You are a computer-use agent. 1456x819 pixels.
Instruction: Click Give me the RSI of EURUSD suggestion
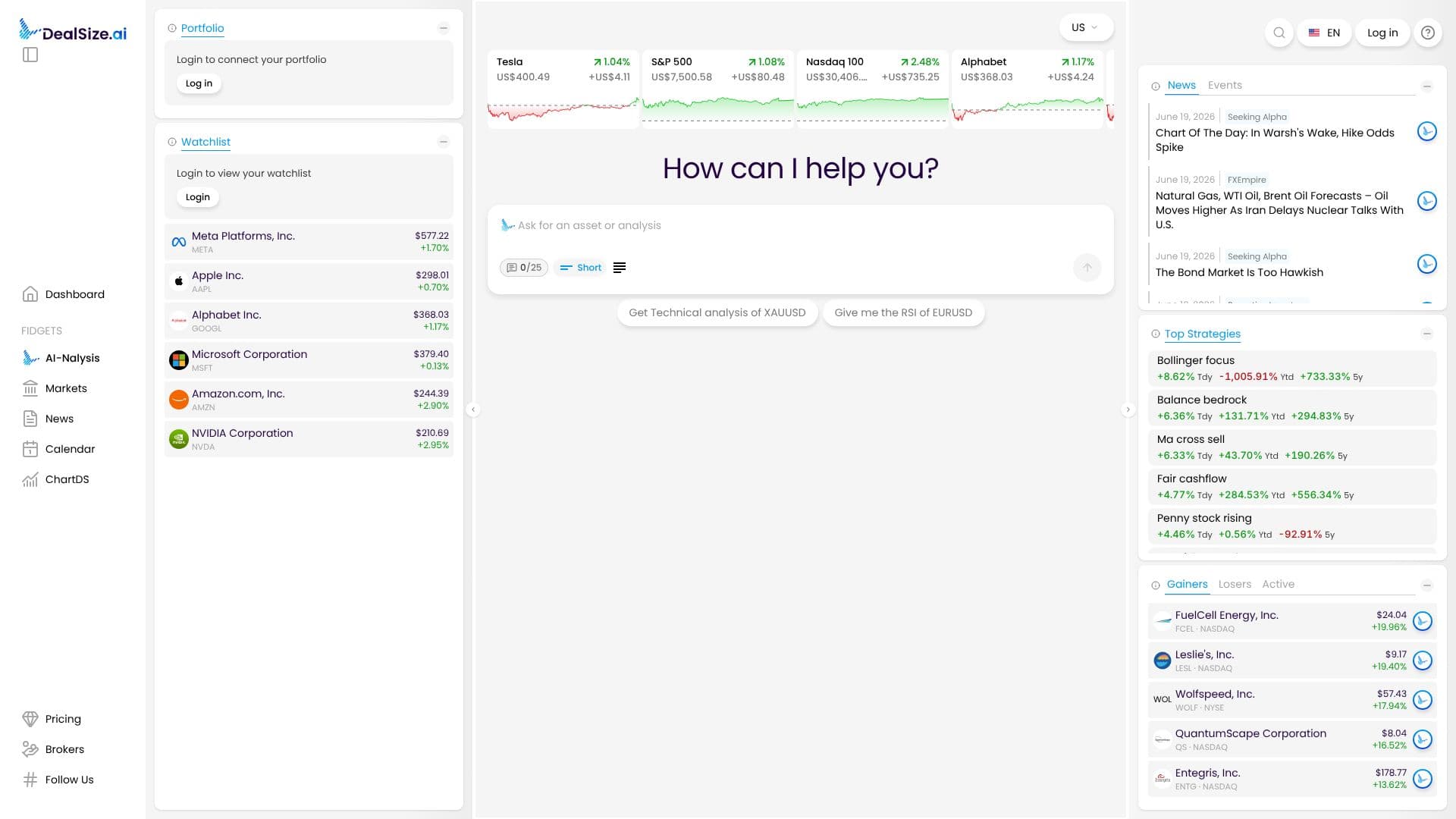tap(903, 312)
